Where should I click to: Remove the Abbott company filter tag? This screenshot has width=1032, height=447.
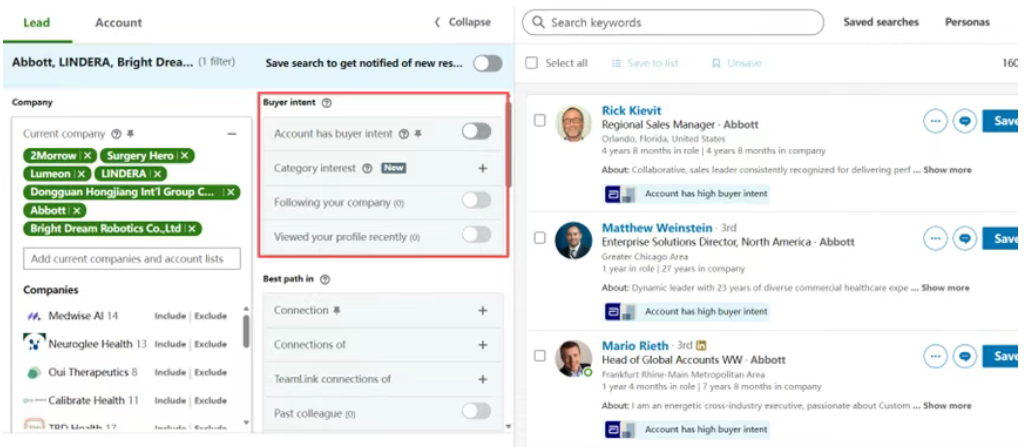coord(77,211)
